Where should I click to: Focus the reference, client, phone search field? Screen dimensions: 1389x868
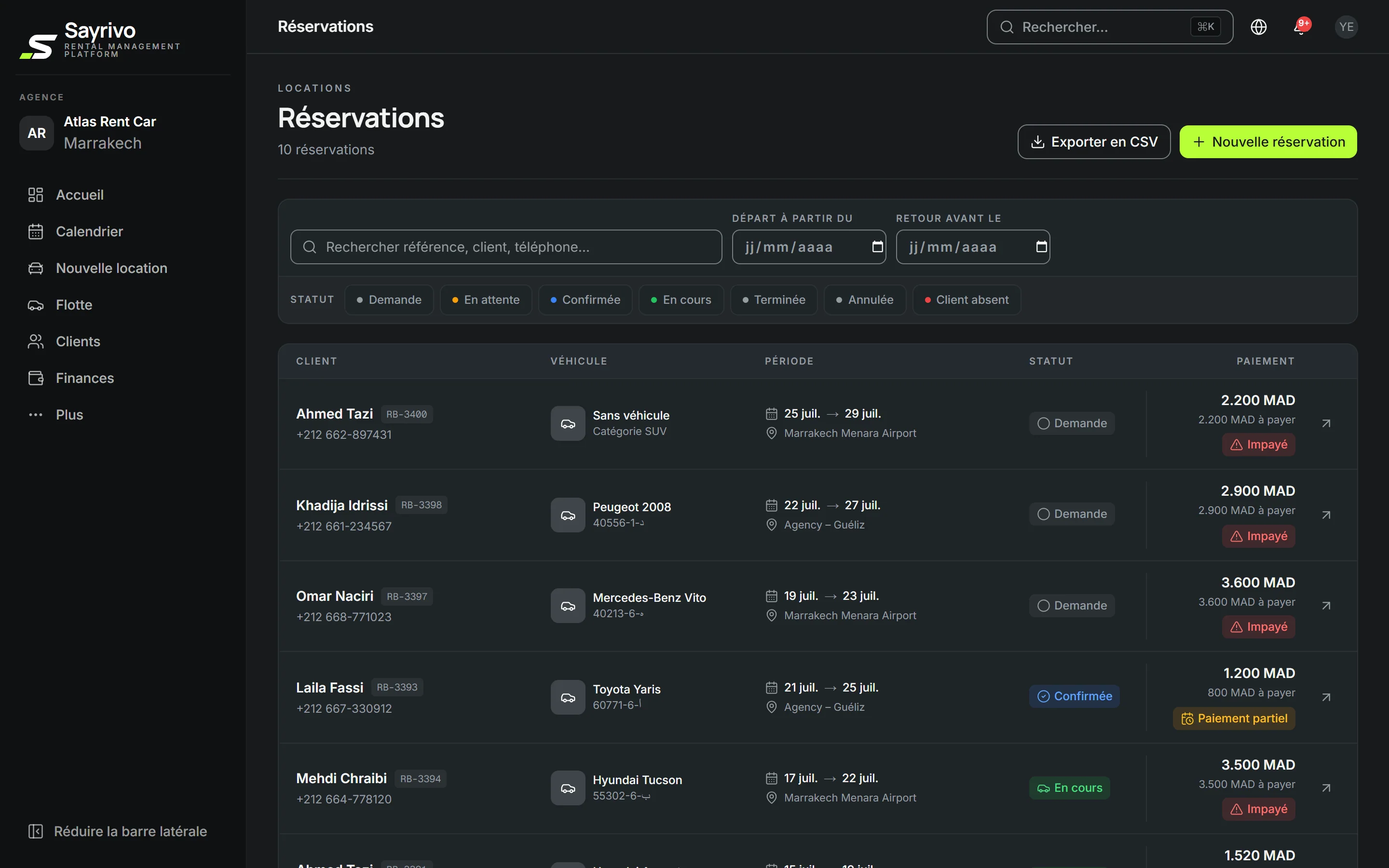click(506, 247)
